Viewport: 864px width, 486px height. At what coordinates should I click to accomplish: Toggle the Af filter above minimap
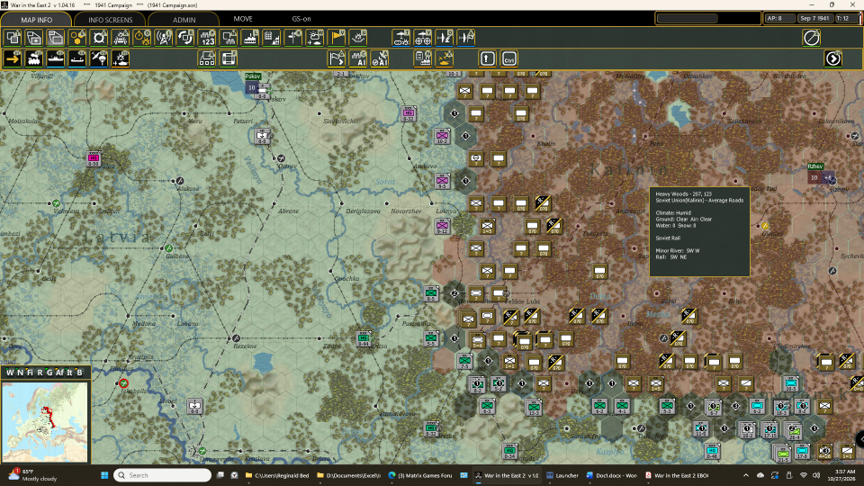(60, 372)
